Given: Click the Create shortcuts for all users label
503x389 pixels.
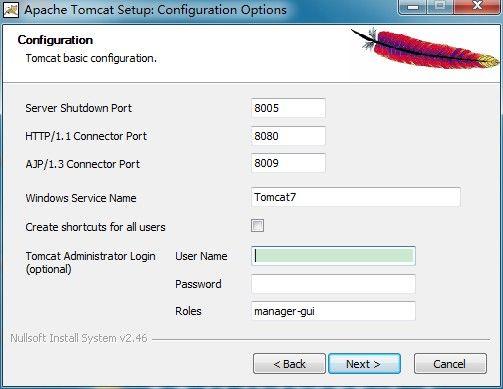Looking at the screenshot, I should pyautogui.click(x=95, y=227).
